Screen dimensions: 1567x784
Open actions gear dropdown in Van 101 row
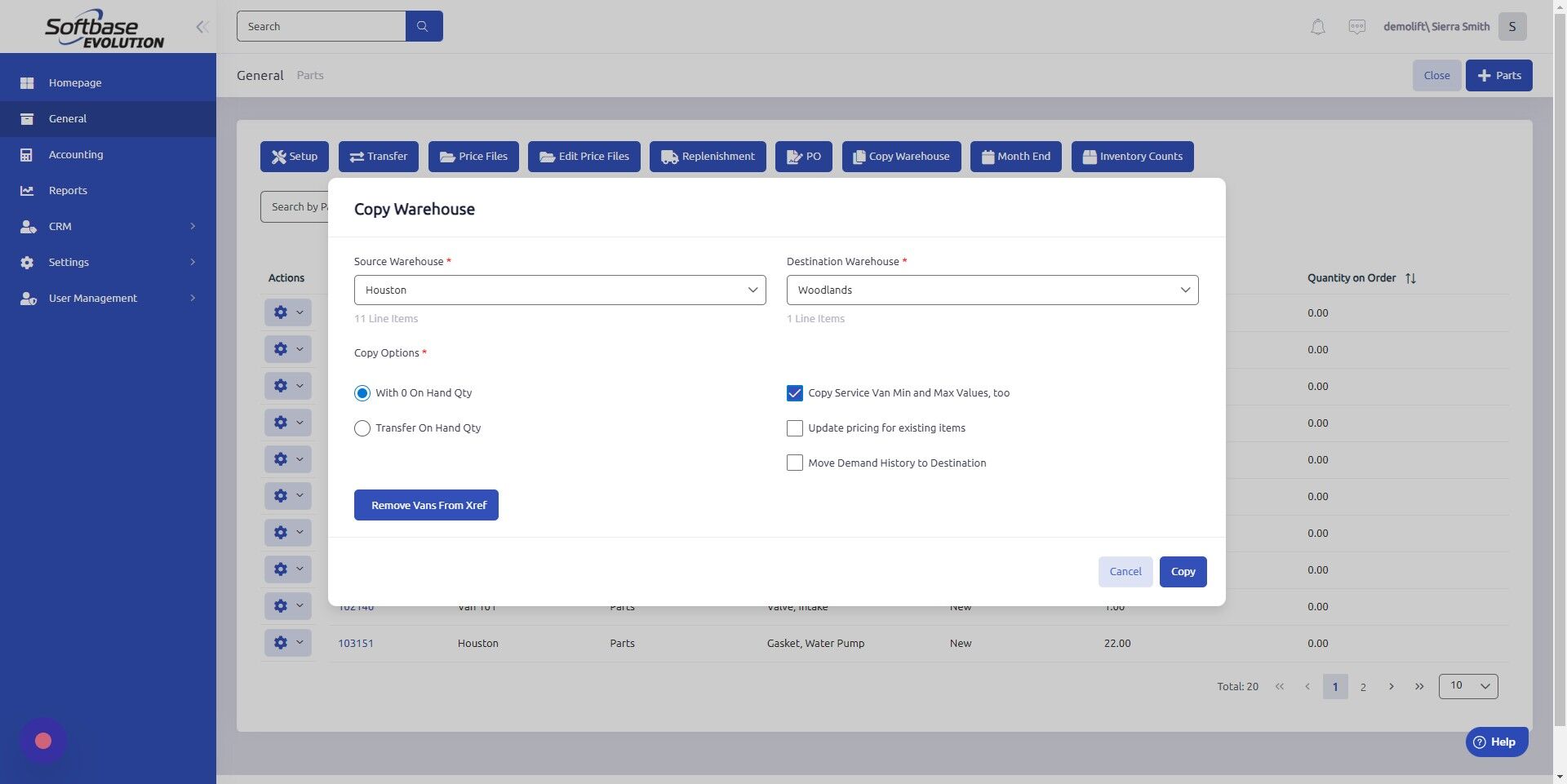click(x=288, y=606)
